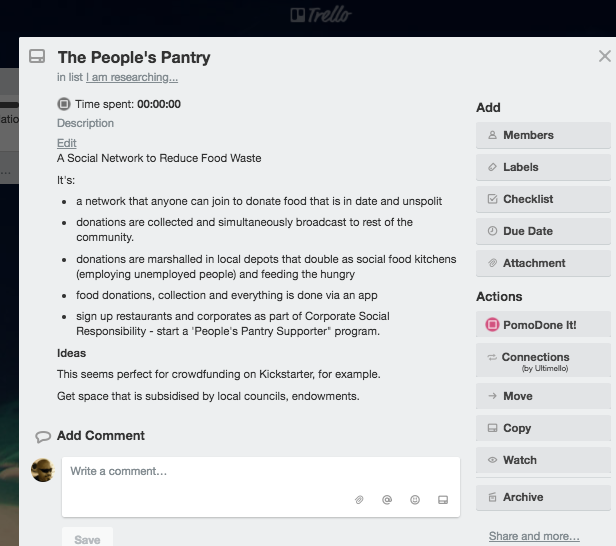The width and height of the screenshot is (616, 546).
Task: Click the card icon beside The People's Pantry title
Action: click(37, 56)
